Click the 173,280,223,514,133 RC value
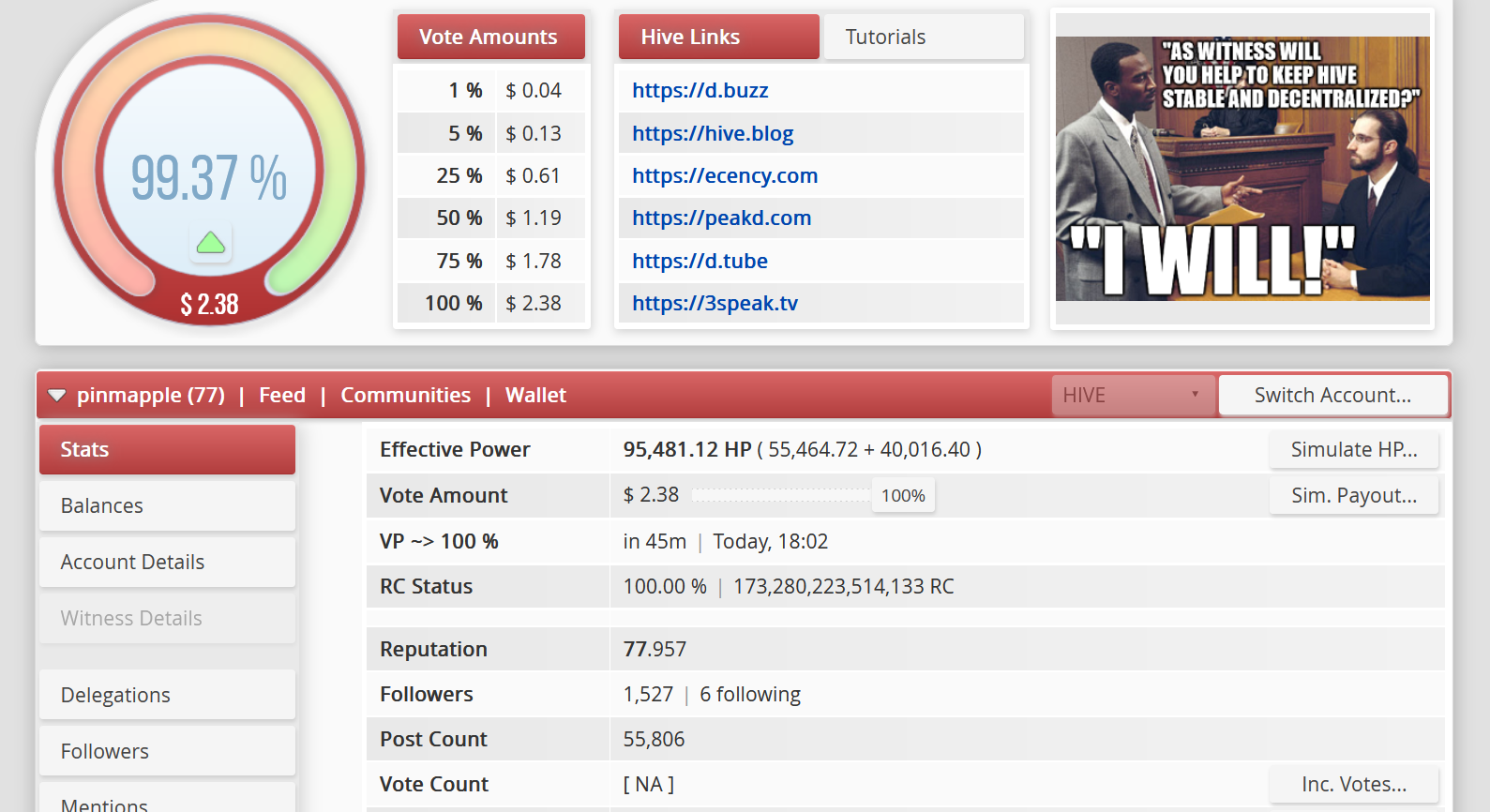 844,586
